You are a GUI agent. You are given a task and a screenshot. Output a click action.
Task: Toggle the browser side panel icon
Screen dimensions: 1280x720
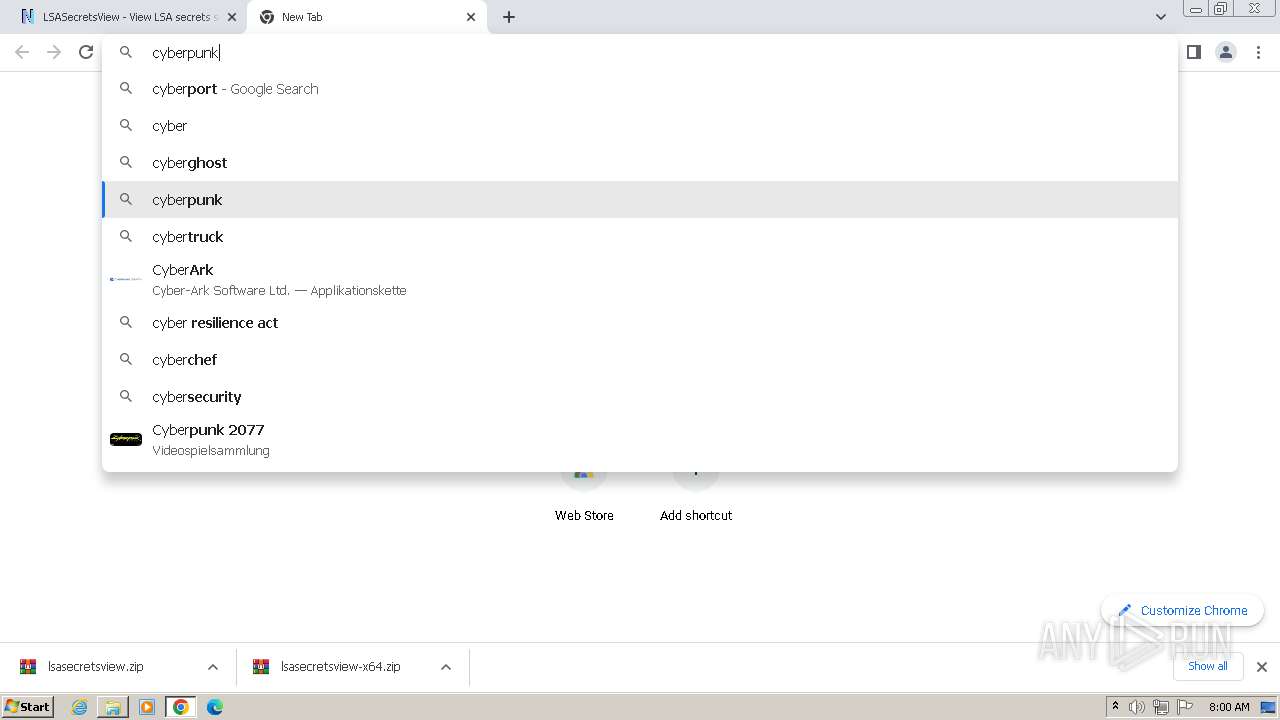[1193, 52]
